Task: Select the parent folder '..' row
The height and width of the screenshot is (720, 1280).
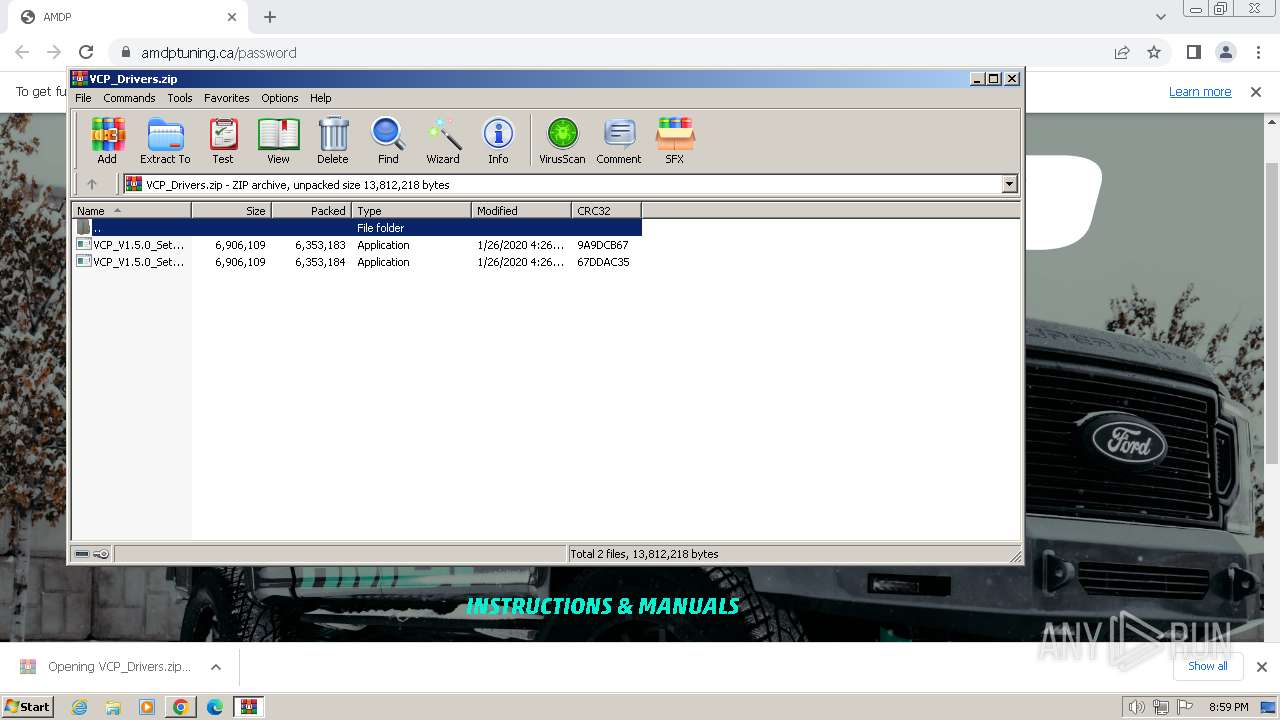Action: [x=357, y=228]
